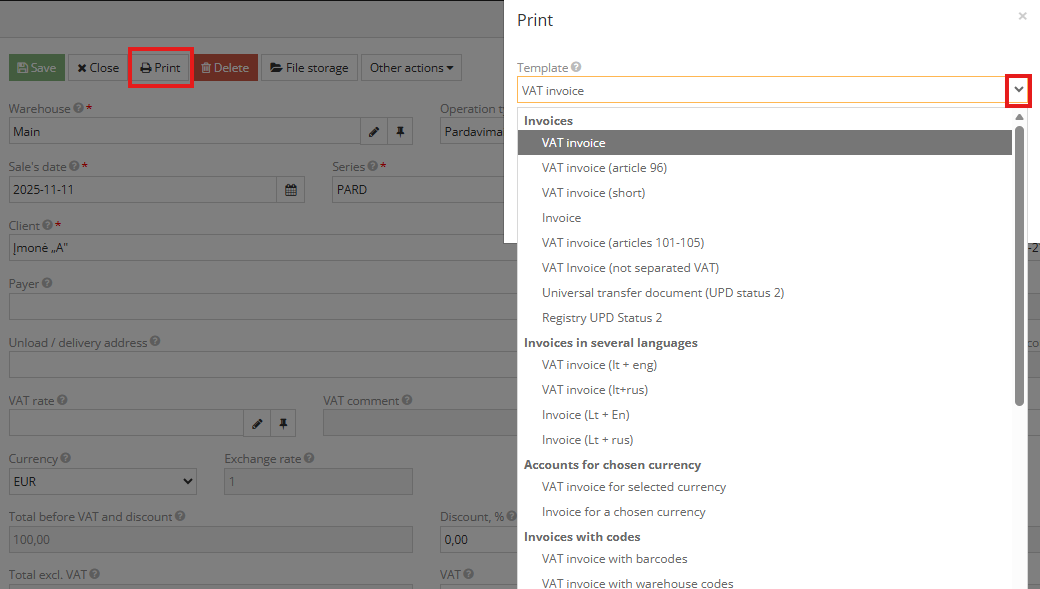Select VAT invoice (short) template
The width and height of the screenshot is (1040, 589).
click(593, 193)
